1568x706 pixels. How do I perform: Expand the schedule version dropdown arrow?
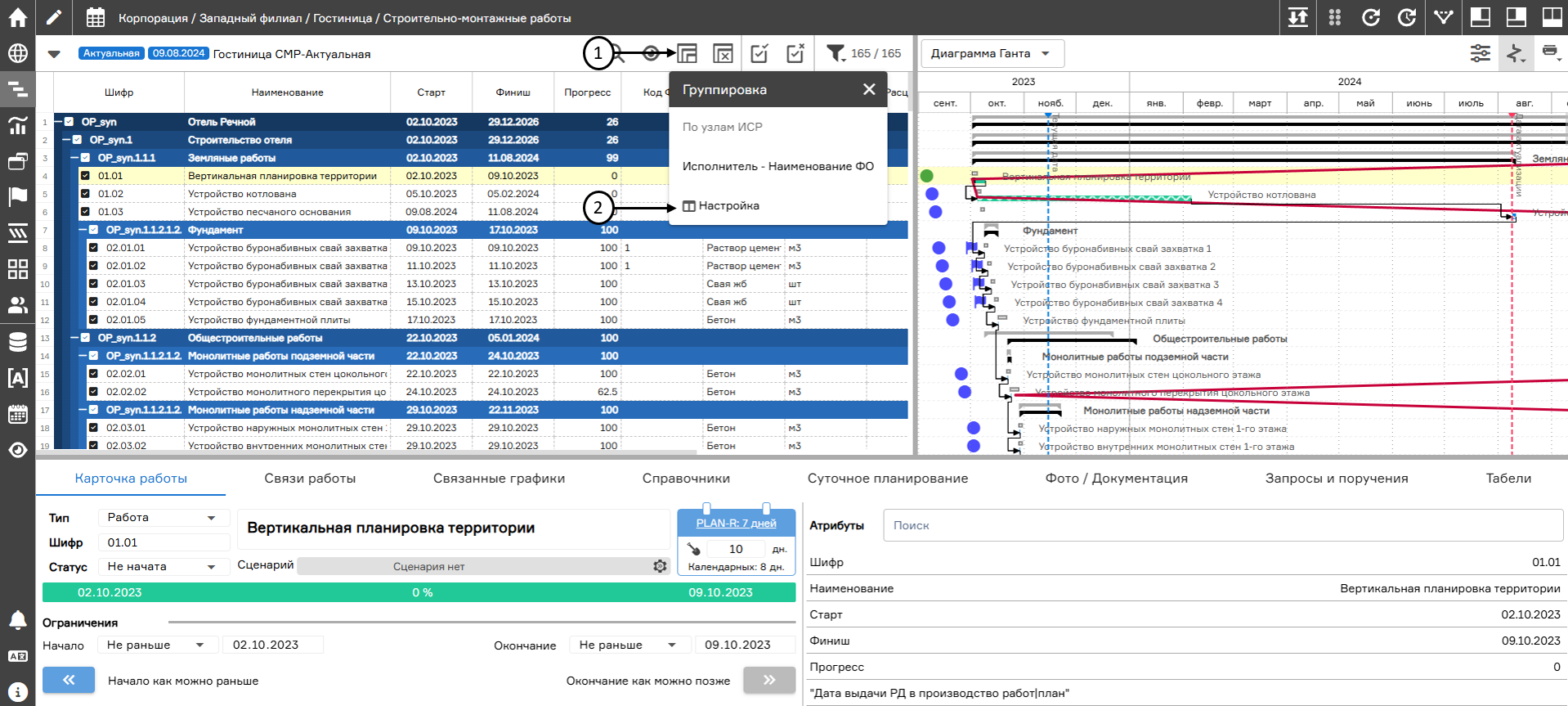[x=54, y=54]
